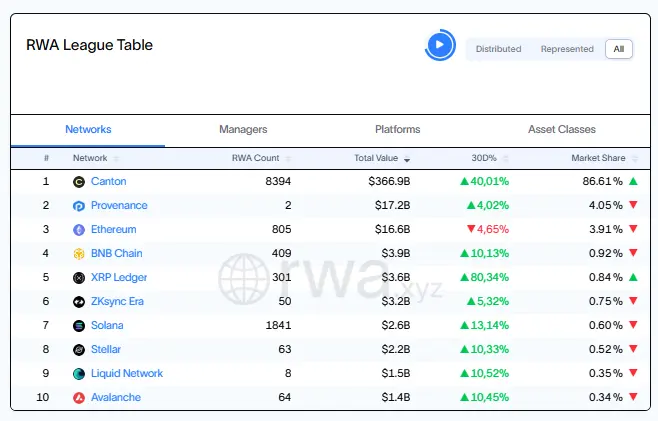Click the $366.9B total value cell

389,181
